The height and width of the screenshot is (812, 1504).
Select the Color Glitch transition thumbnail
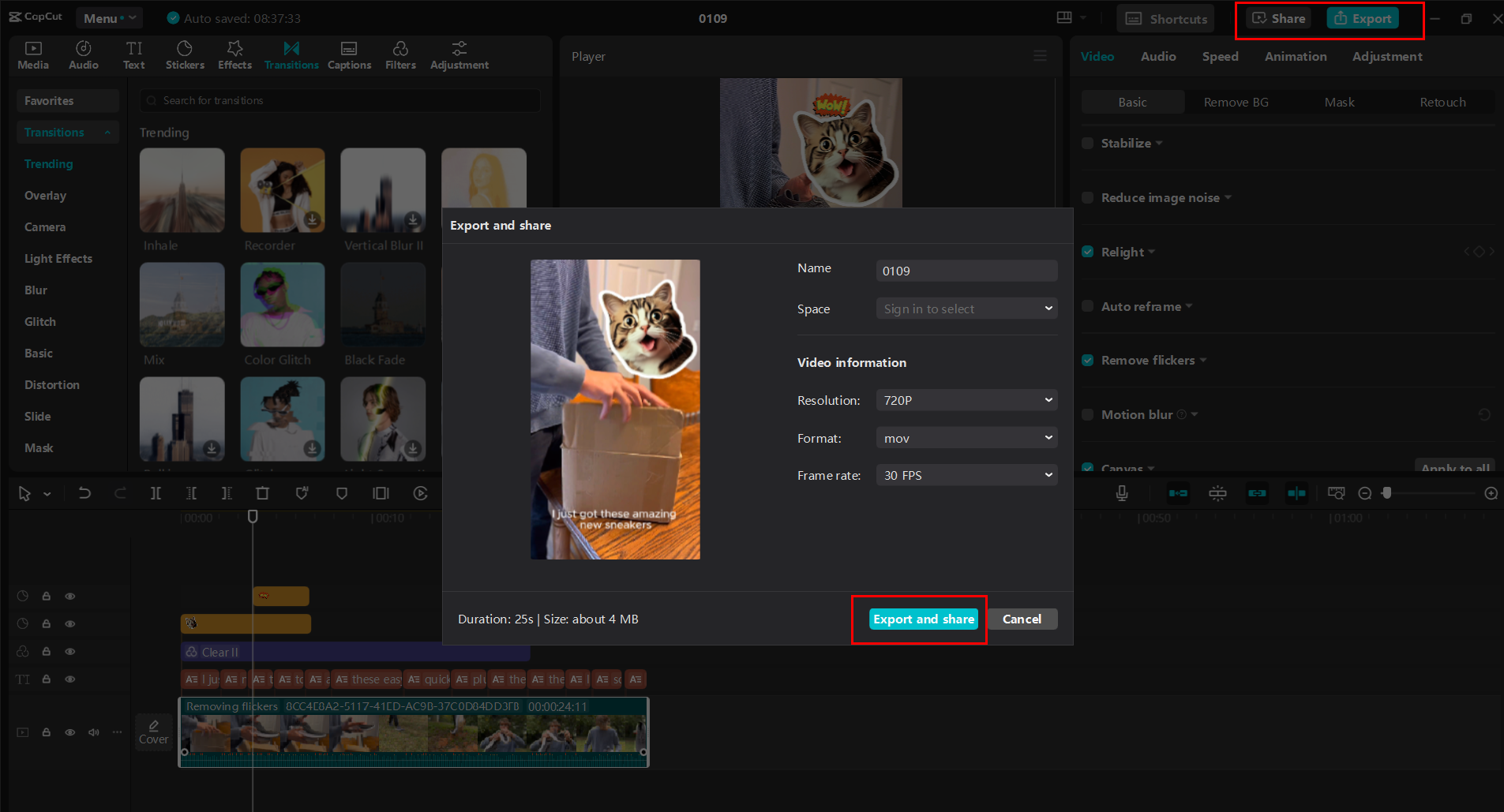[282, 305]
